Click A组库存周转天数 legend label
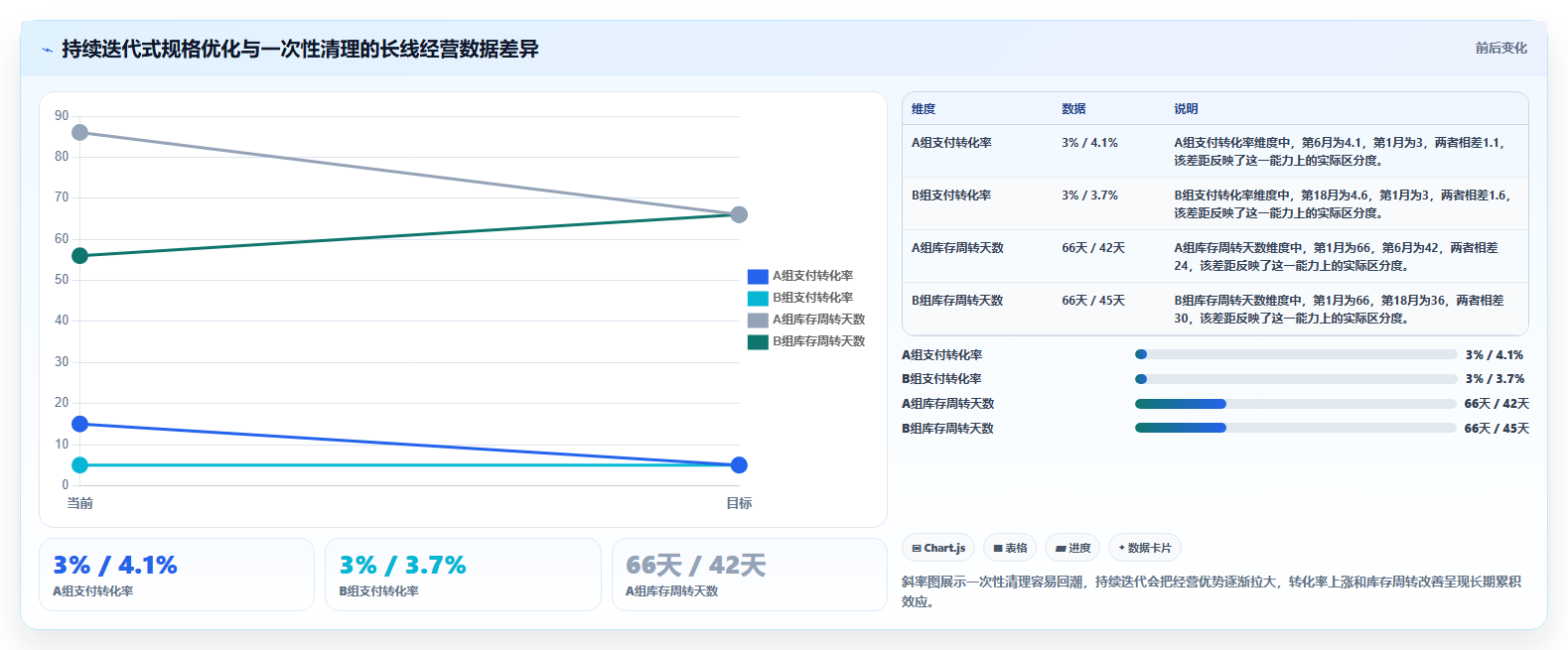 [819, 320]
